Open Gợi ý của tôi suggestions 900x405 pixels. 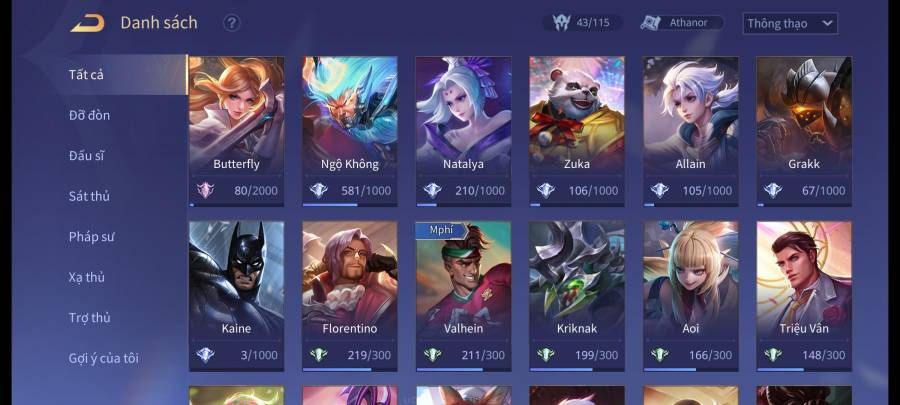pyautogui.click(x=104, y=359)
